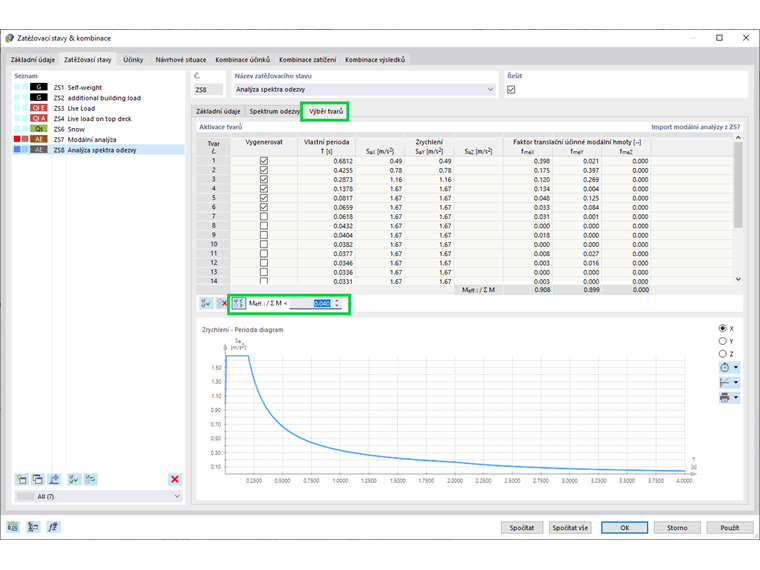Check all modes icon under table
Image resolution: width=760 pixels, height=570 pixels.
pyautogui.click(x=206, y=303)
